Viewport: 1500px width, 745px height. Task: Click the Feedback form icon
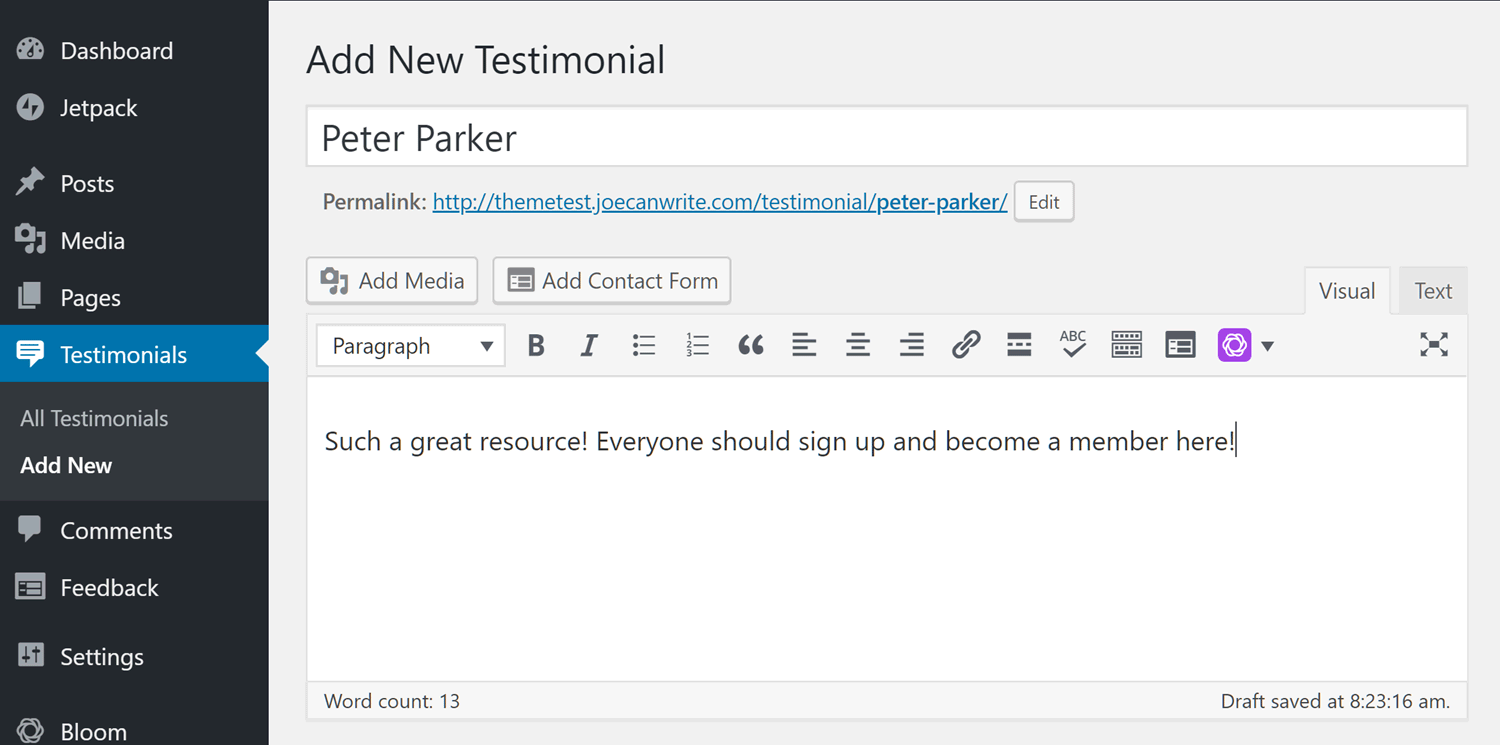coord(30,588)
